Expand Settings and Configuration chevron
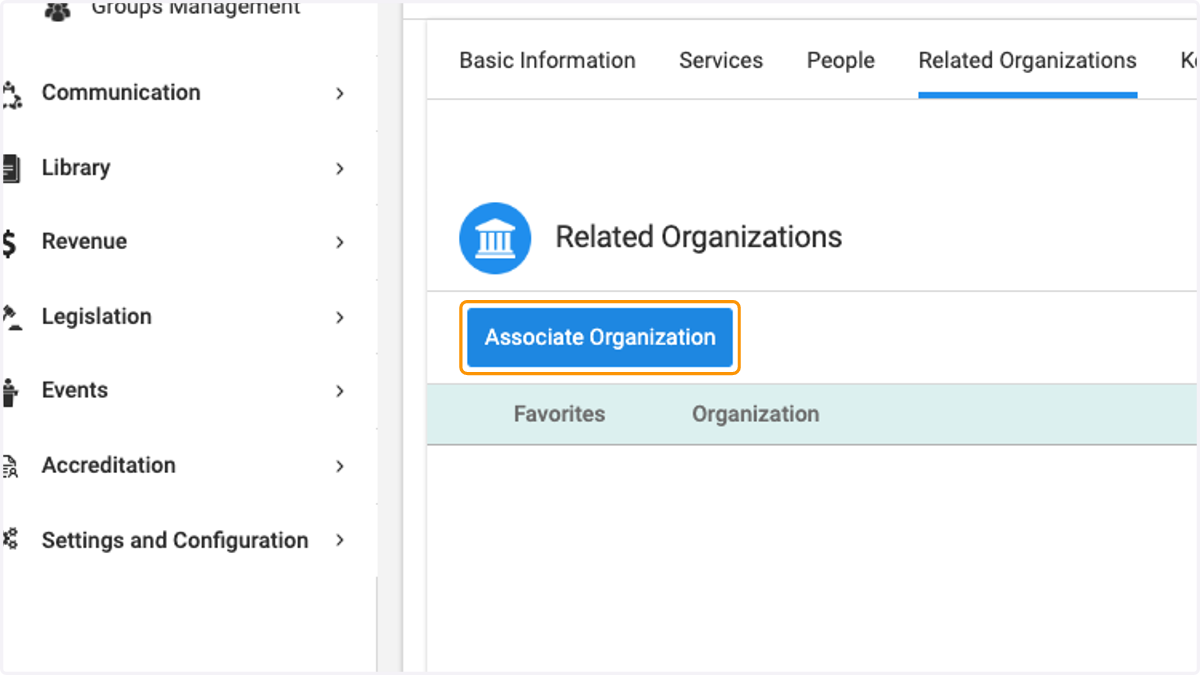This screenshot has width=1200, height=675. click(340, 540)
